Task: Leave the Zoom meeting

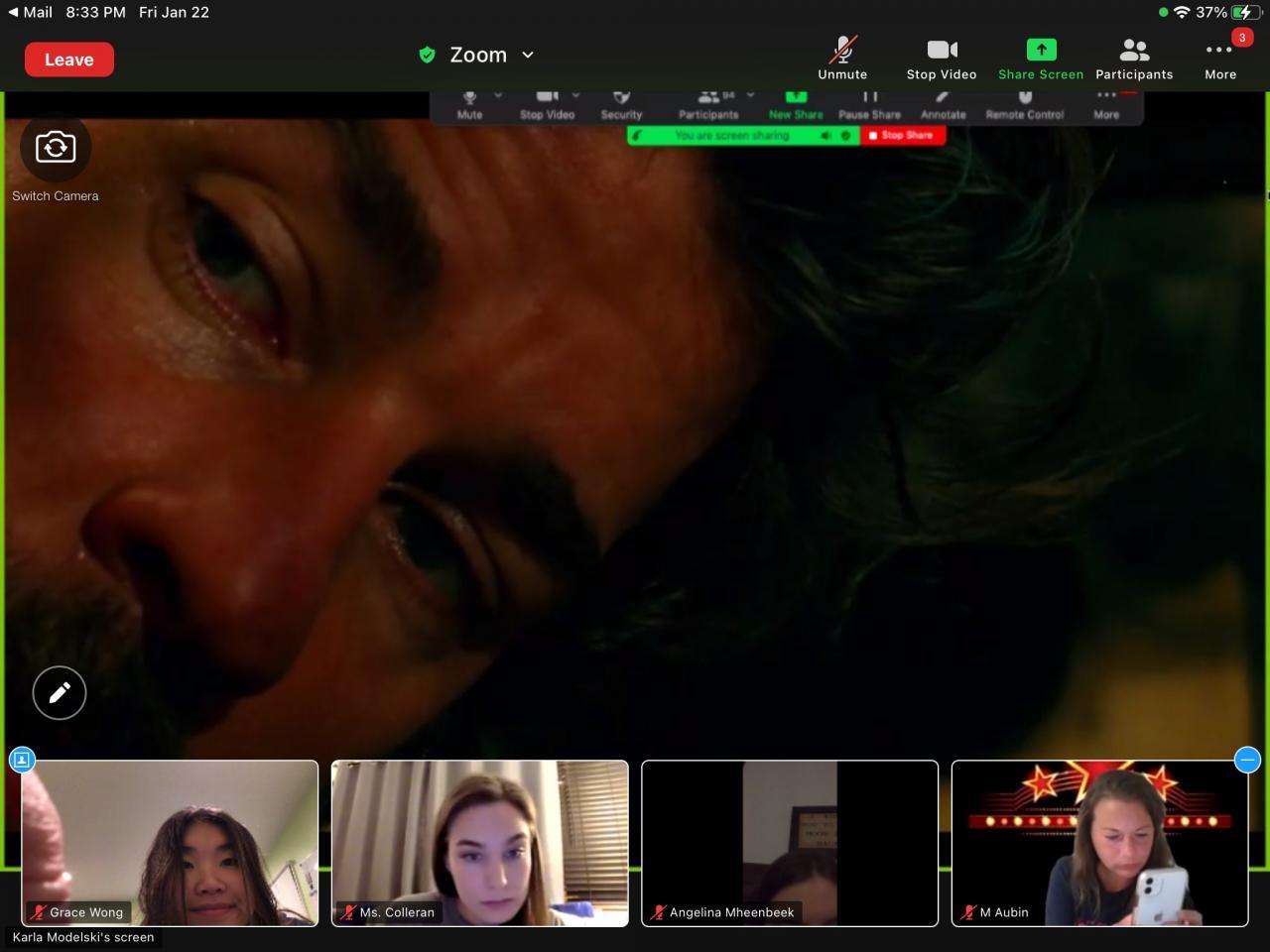Action: (x=69, y=59)
